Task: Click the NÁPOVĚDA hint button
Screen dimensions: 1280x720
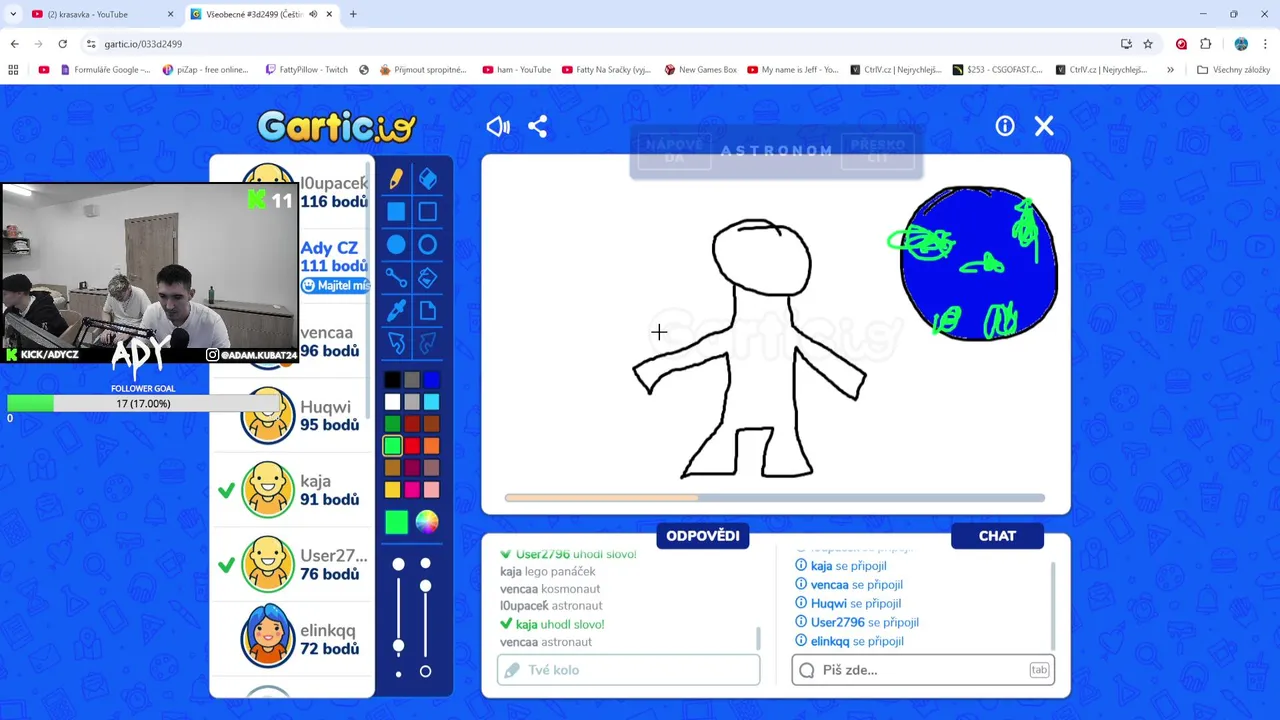Action: tap(674, 151)
